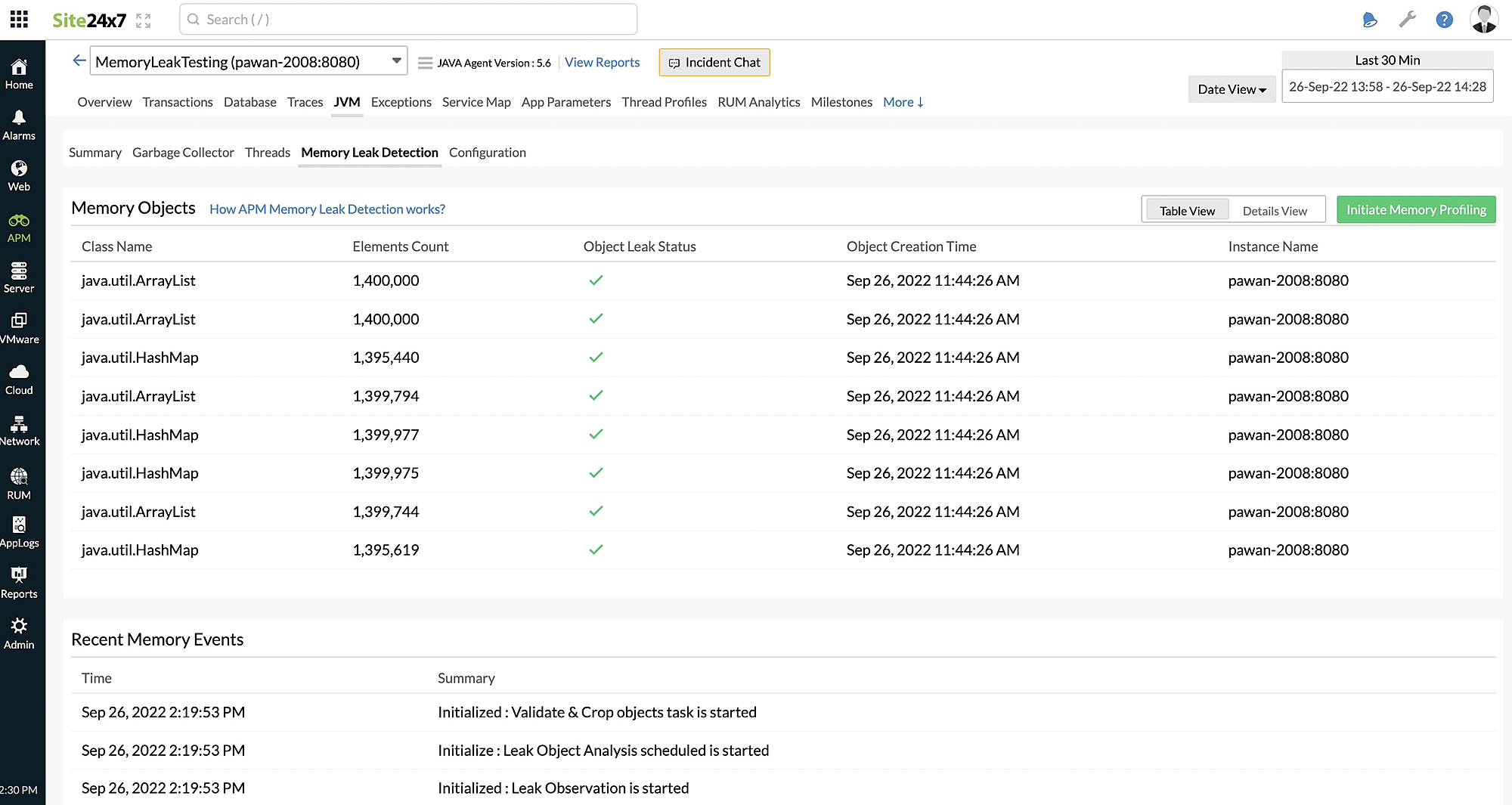Click leak status checkmark for 1,399,744 row

596,512
